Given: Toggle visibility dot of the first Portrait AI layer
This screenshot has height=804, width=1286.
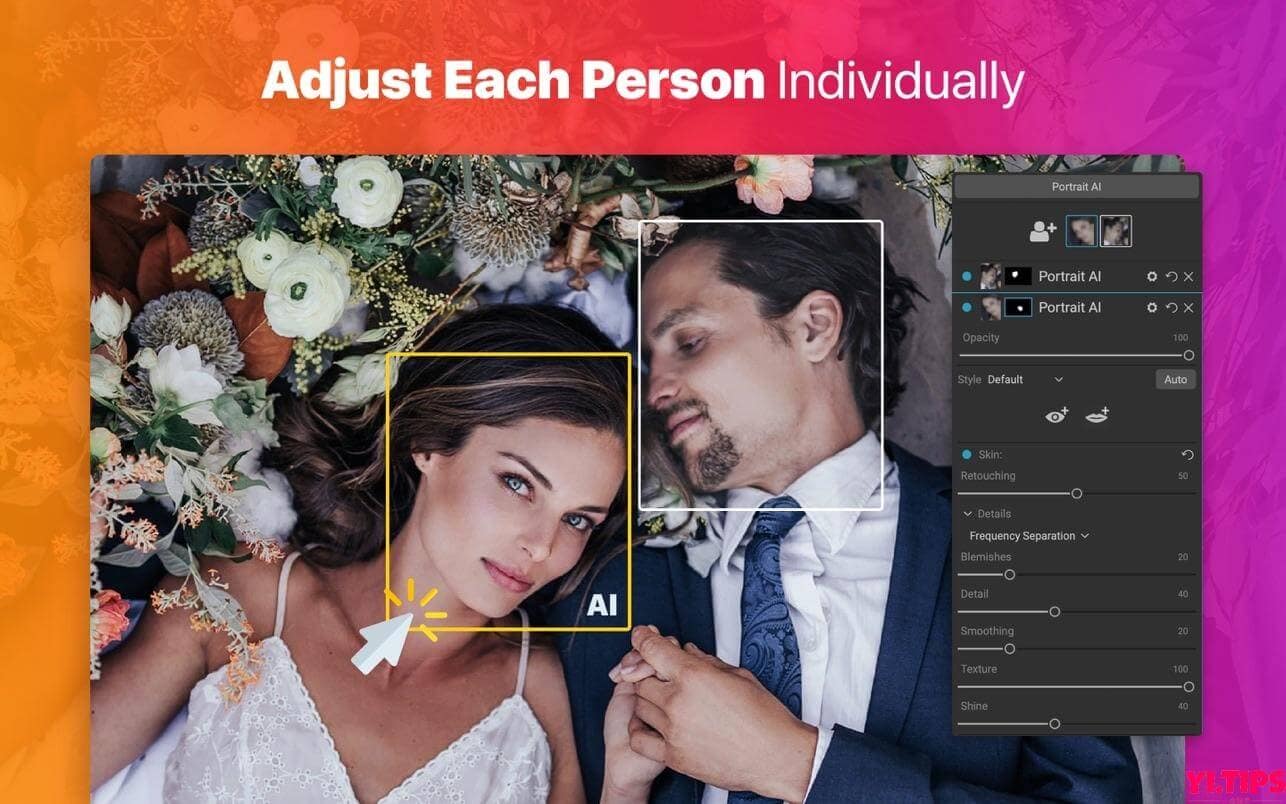Looking at the screenshot, I should pyautogui.click(x=967, y=276).
